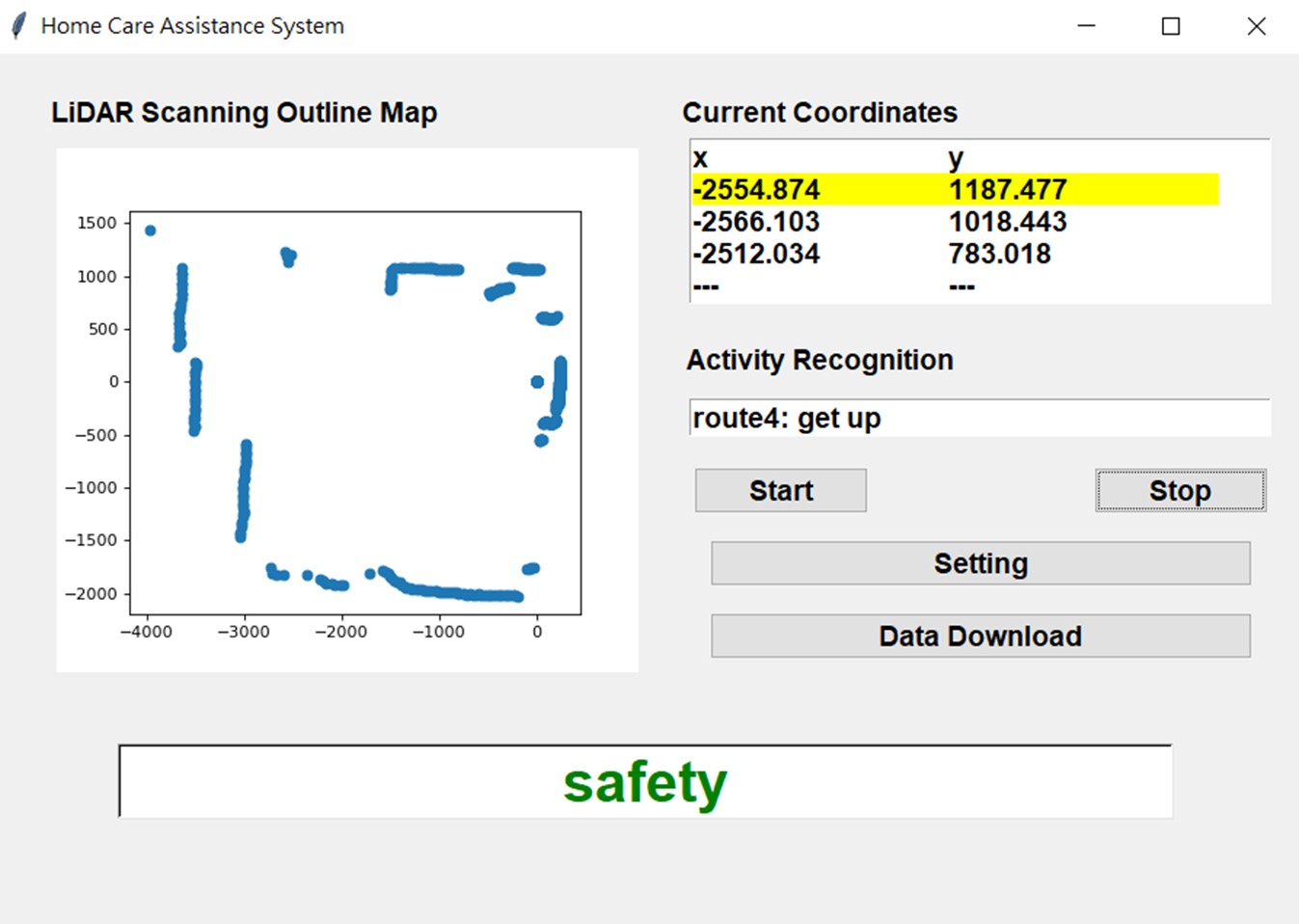Click inside the LiDAR scatter plot area
The height and width of the screenshot is (924, 1299).
pos(355,413)
